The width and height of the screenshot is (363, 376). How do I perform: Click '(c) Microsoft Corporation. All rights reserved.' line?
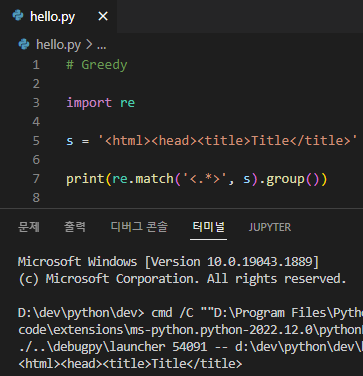182,279
